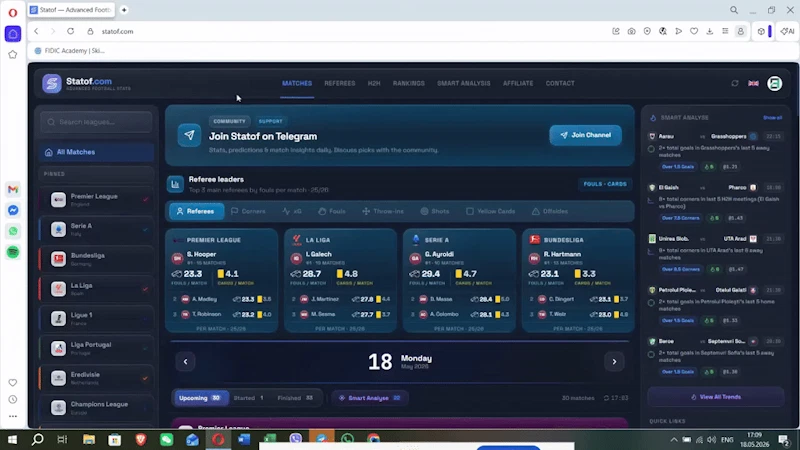Open the UK flag language selector
This screenshot has width=800, height=450.
tap(753, 83)
